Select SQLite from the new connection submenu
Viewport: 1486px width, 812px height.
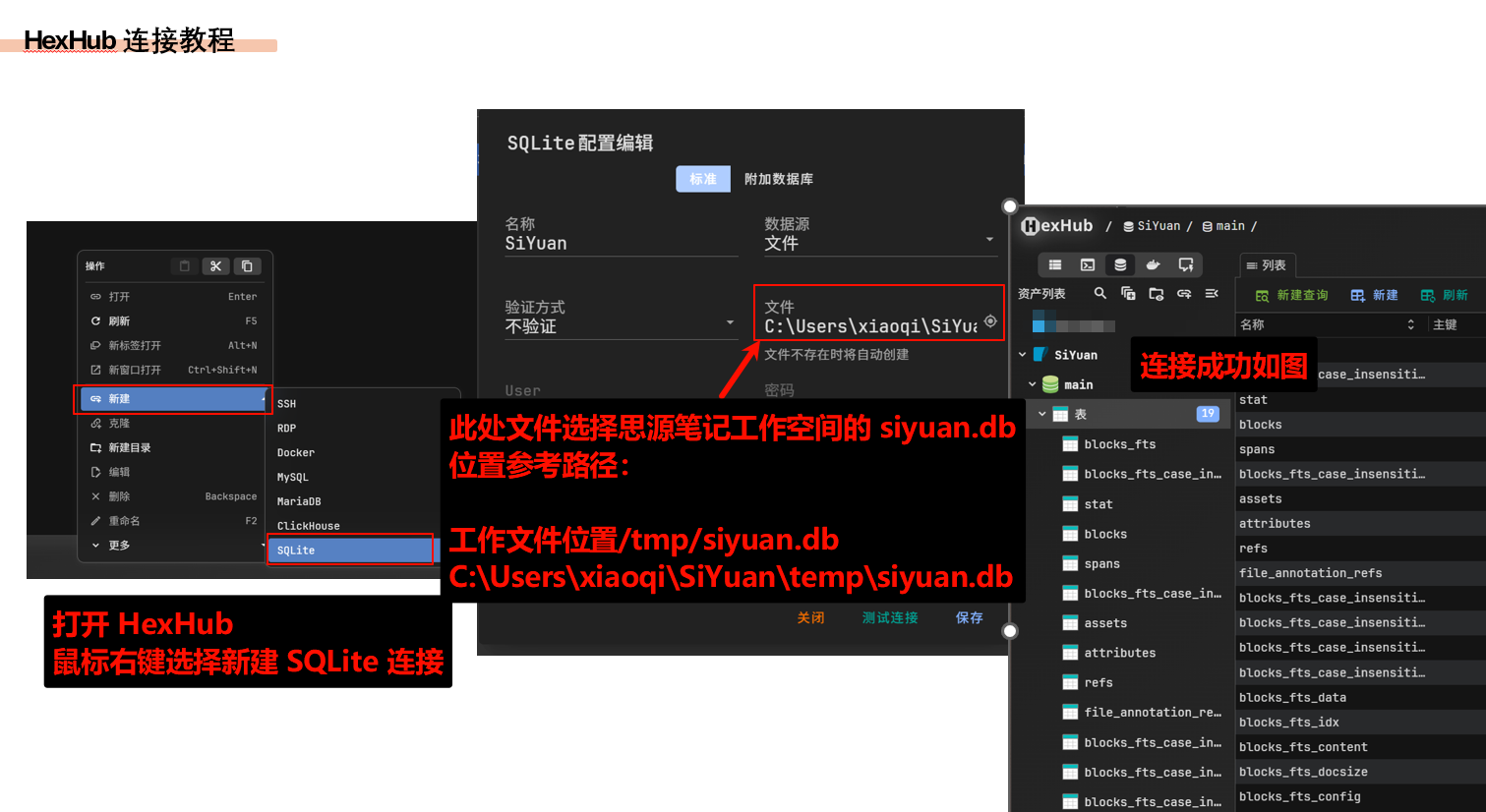click(x=351, y=551)
